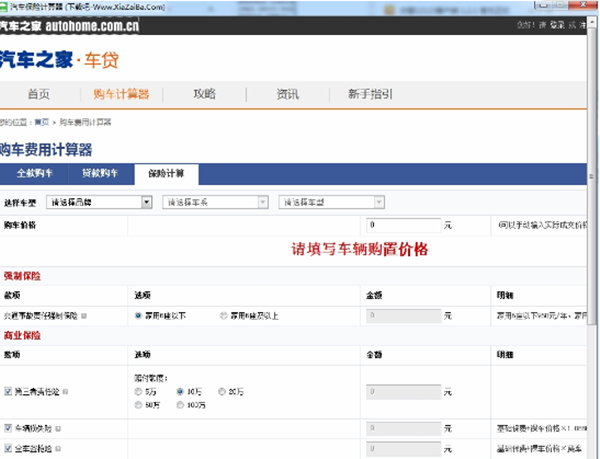Image resolution: width=600 pixels, height=459 pixels.
Task: Click the 购车价格 price input field
Action: (404, 225)
